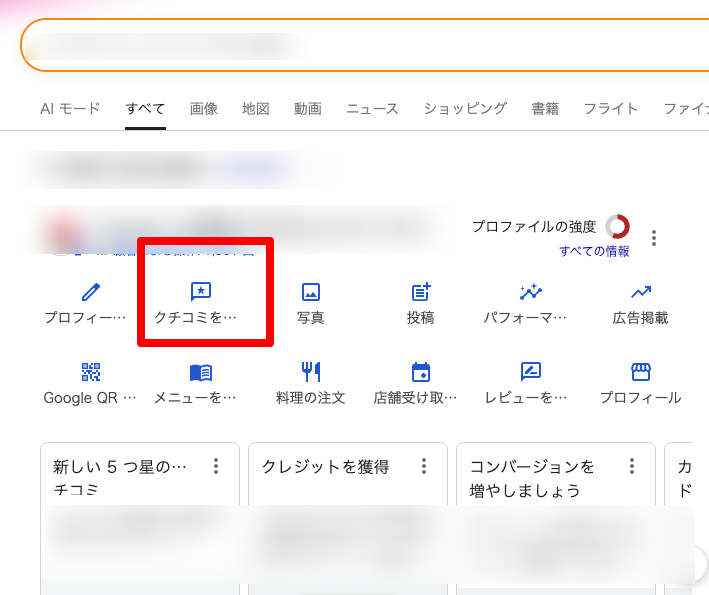Switch to the 動画 tab
This screenshot has width=709, height=595.
coord(308,109)
